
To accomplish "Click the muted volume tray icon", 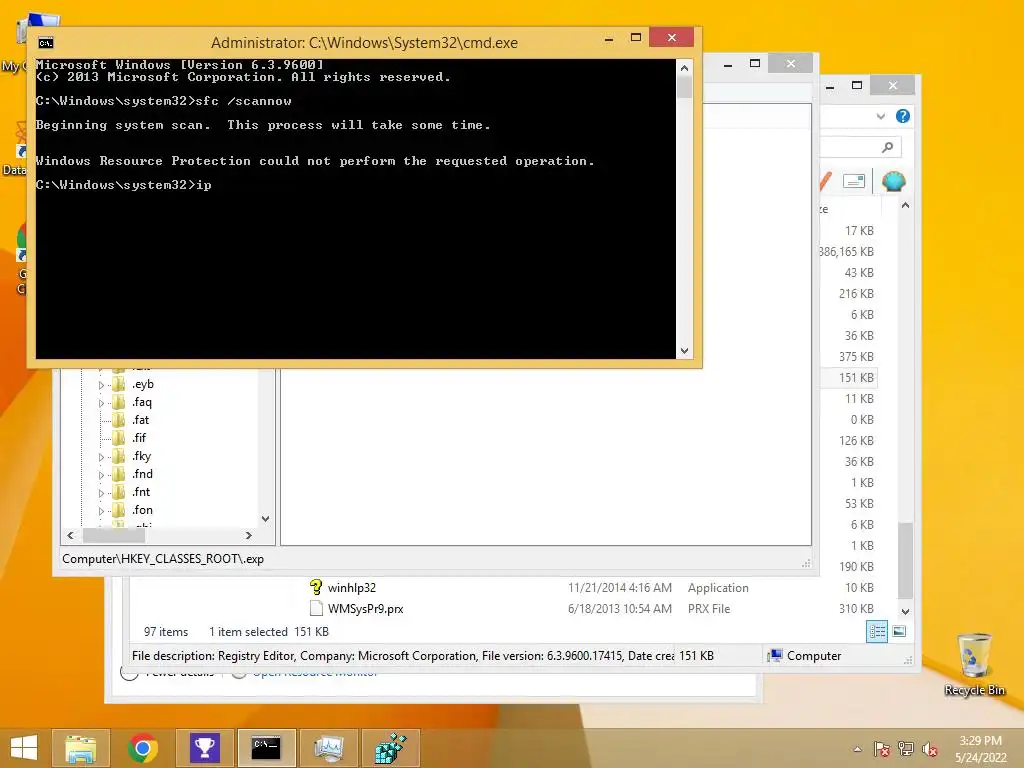I will tap(930, 749).
